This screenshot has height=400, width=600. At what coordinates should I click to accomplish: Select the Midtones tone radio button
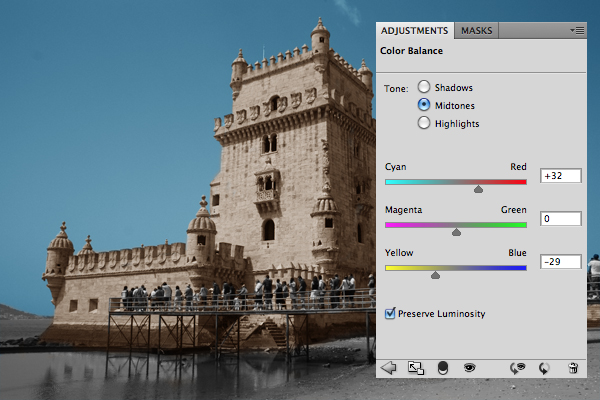point(424,104)
